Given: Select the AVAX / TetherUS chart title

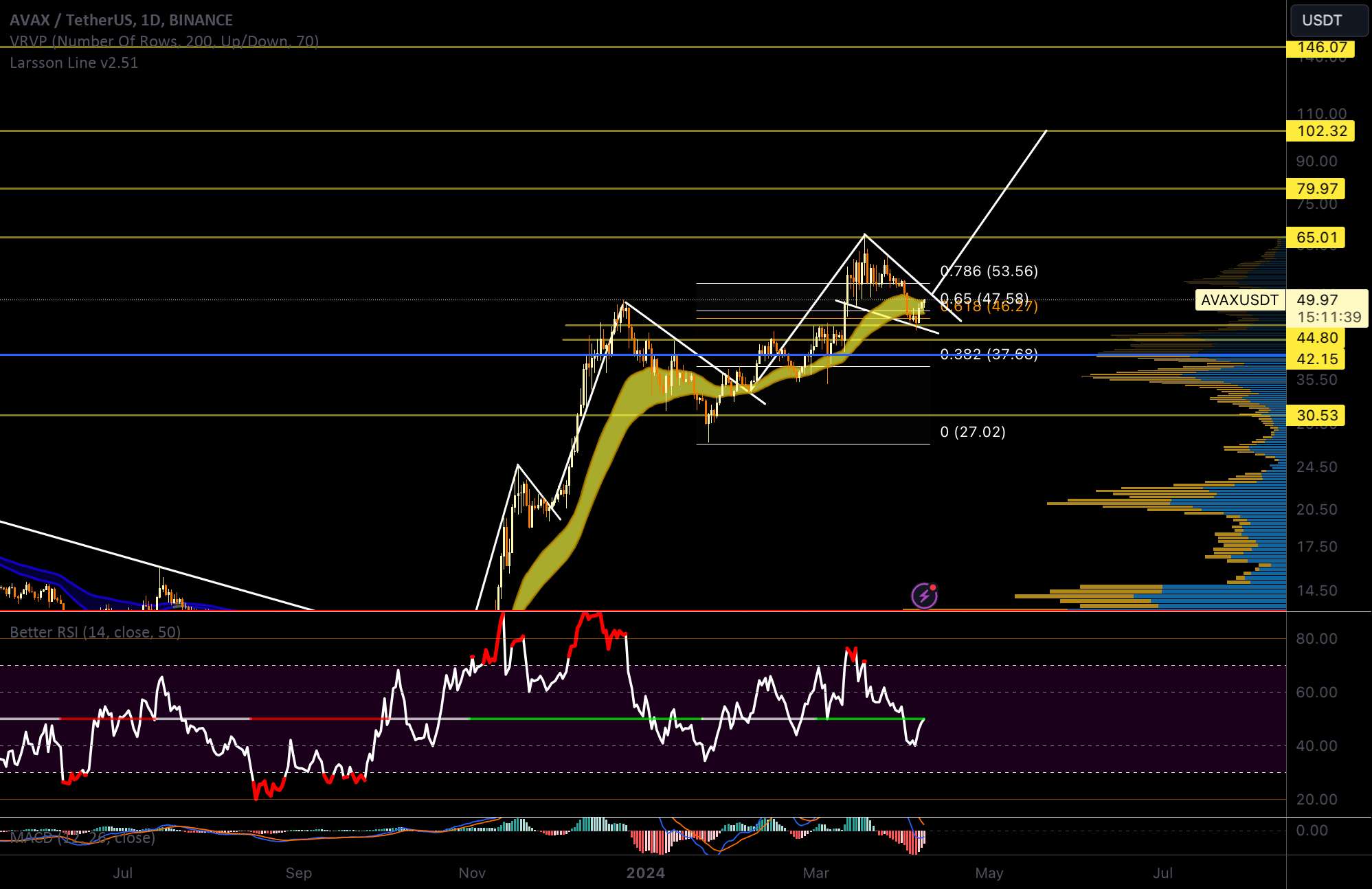Looking at the screenshot, I should [x=121, y=20].
